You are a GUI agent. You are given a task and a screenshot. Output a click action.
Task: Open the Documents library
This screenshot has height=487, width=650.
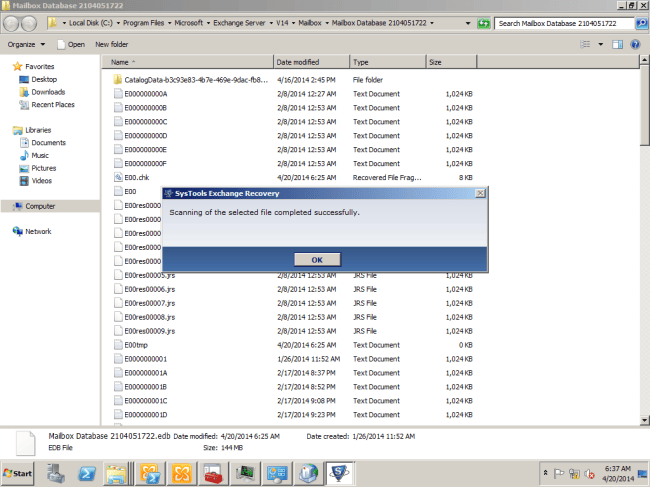pos(48,143)
